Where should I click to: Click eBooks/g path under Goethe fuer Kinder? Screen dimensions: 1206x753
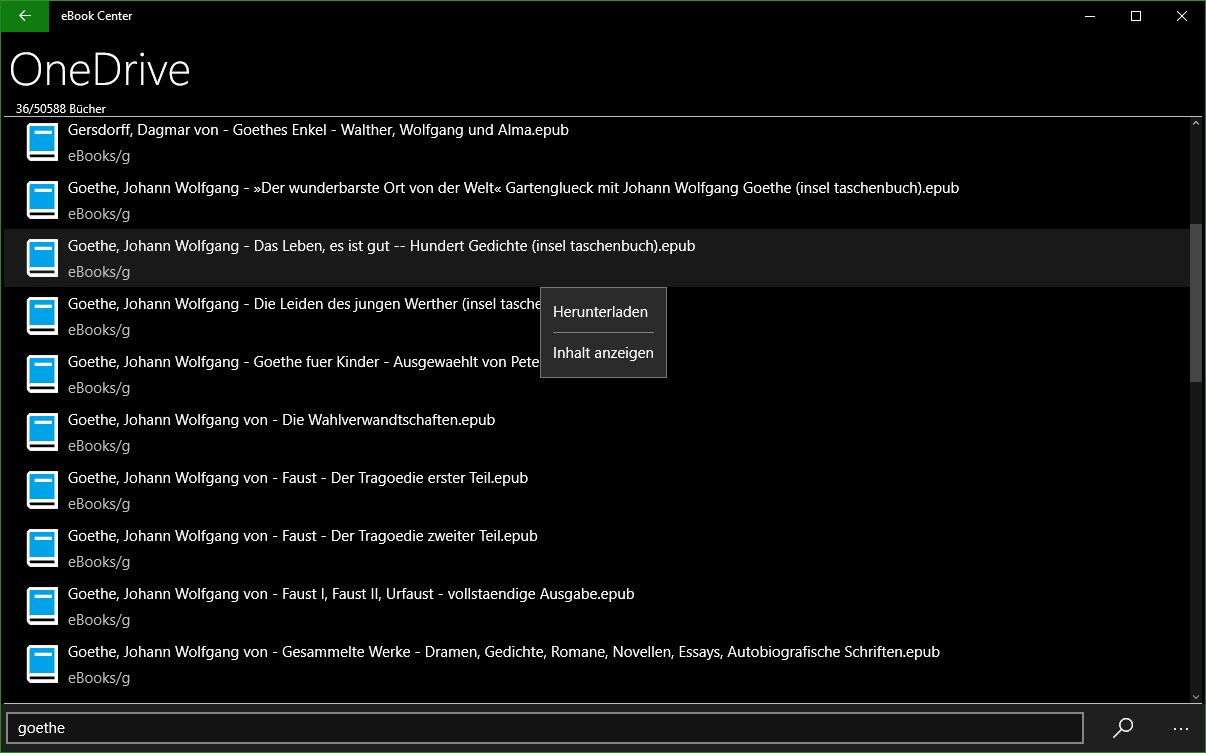99,388
